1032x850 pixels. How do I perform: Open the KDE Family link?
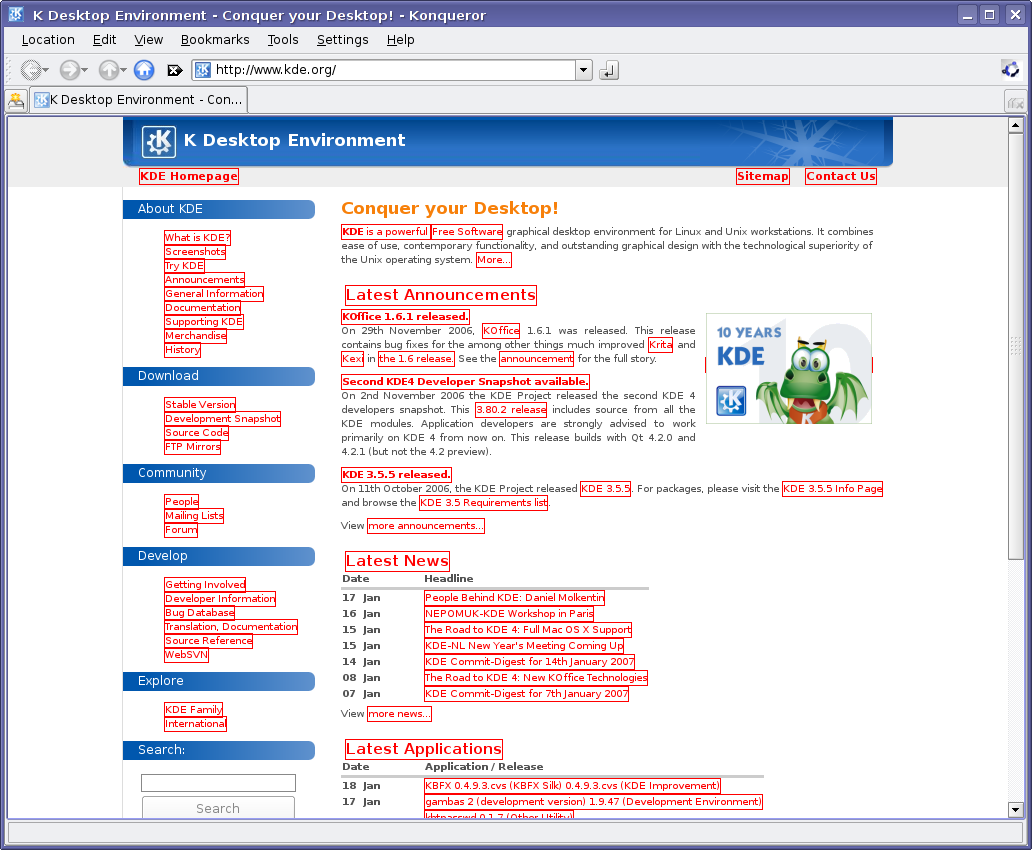pyautogui.click(x=194, y=709)
